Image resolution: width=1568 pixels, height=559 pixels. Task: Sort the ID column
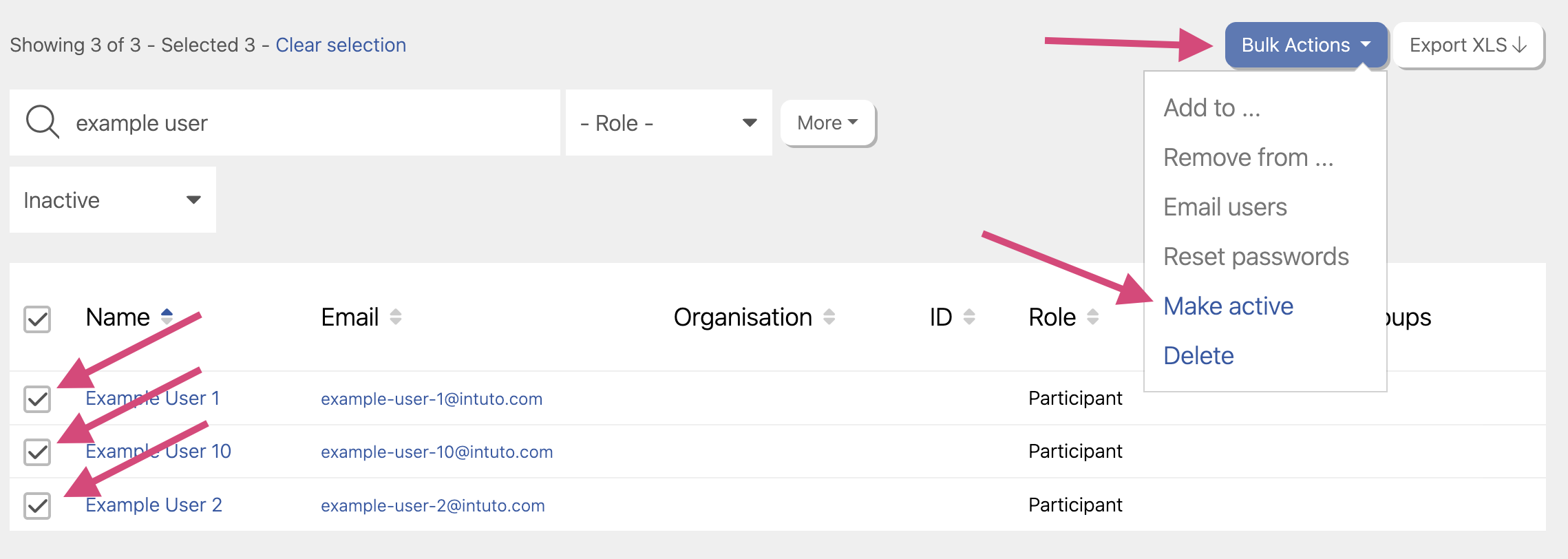coord(969,317)
